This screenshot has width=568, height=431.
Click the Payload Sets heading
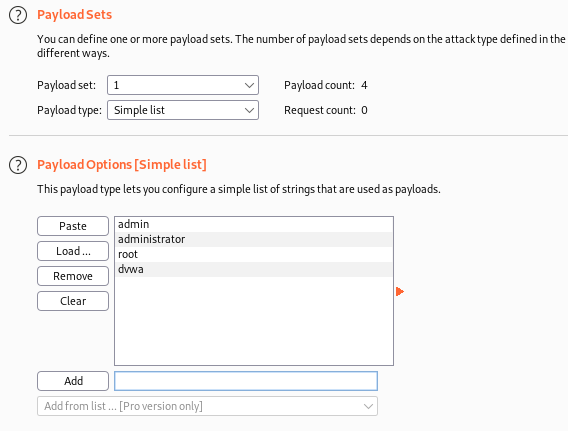pyautogui.click(x=75, y=15)
